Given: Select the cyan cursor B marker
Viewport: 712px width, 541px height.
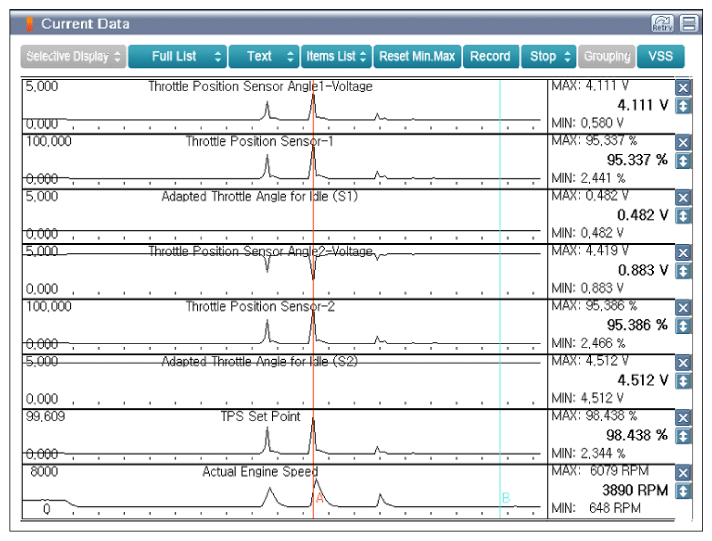Looking at the screenshot, I should [506, 498].
